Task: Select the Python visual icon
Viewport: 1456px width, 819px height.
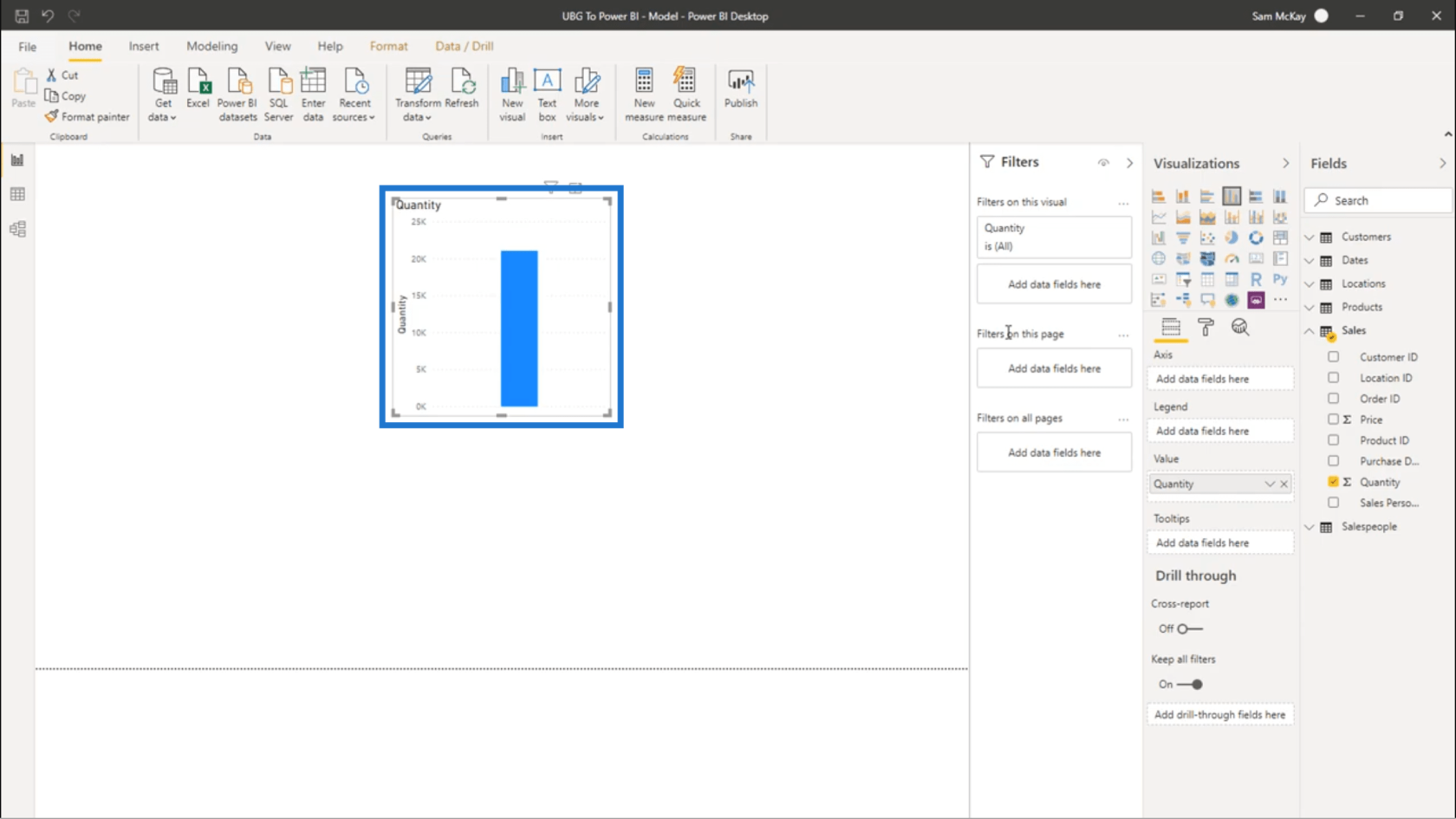Action: 1280,279
